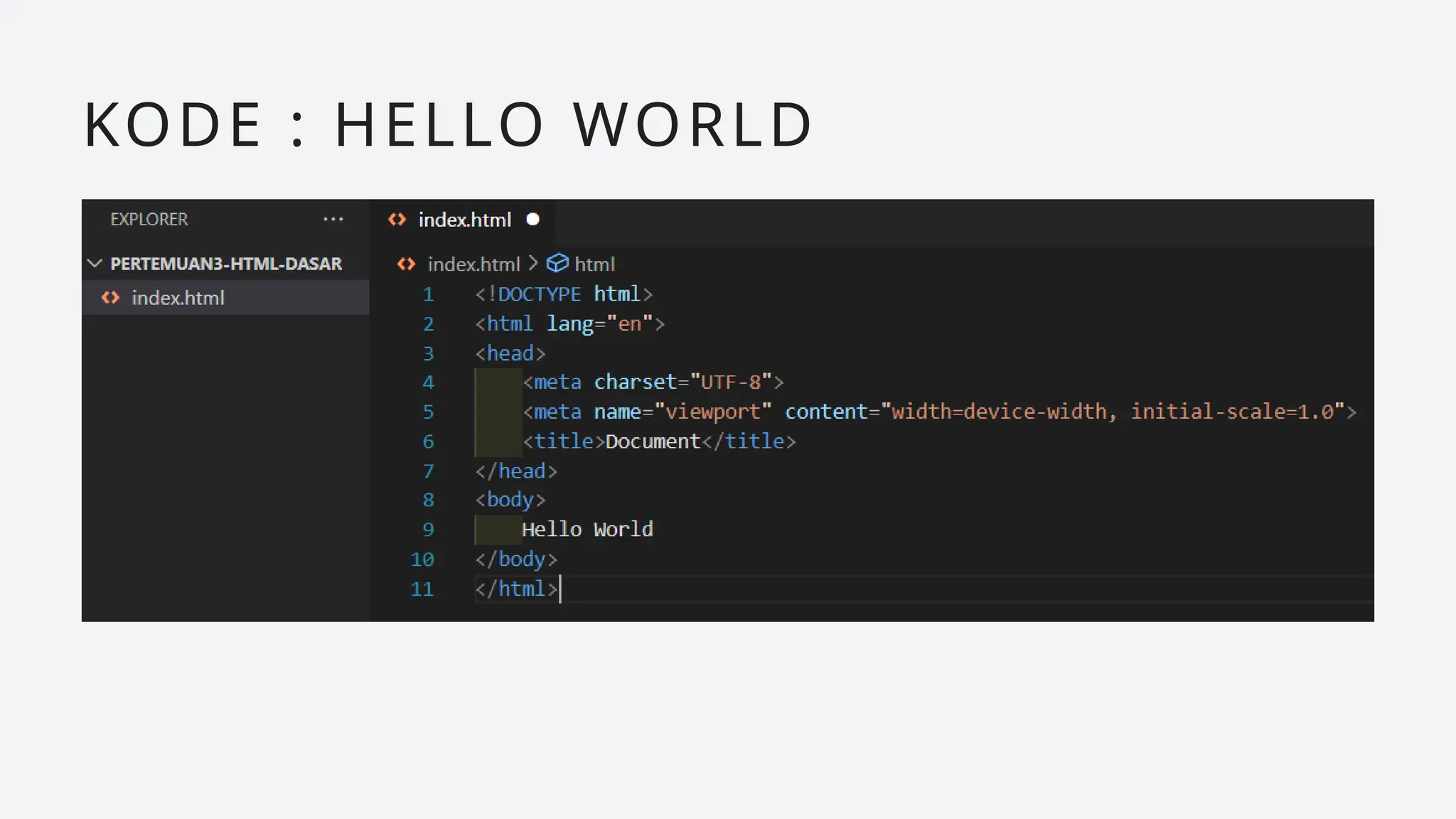Select PERTEMUAN3-HTML-DASAR folder header
The image size is (1456, 819).
coord(225,264)
